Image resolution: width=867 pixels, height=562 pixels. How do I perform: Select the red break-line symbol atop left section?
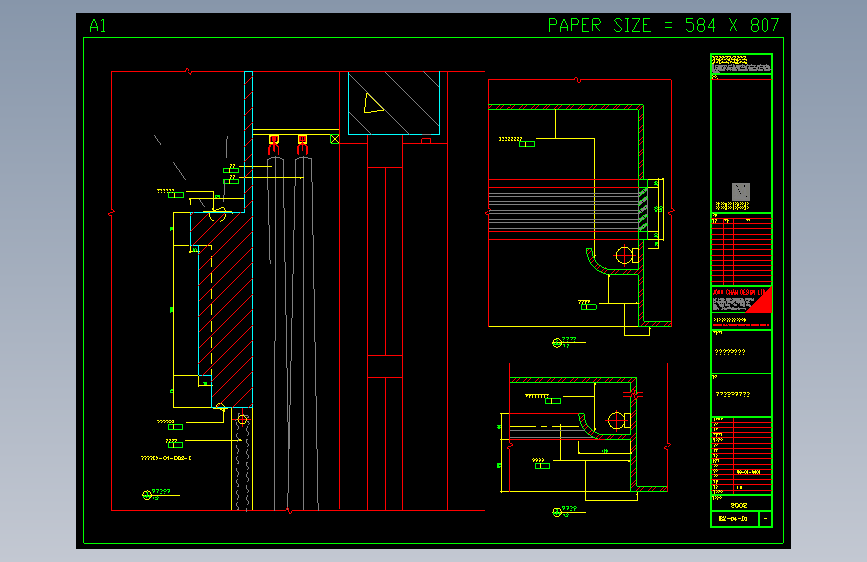tap(189, 71)
